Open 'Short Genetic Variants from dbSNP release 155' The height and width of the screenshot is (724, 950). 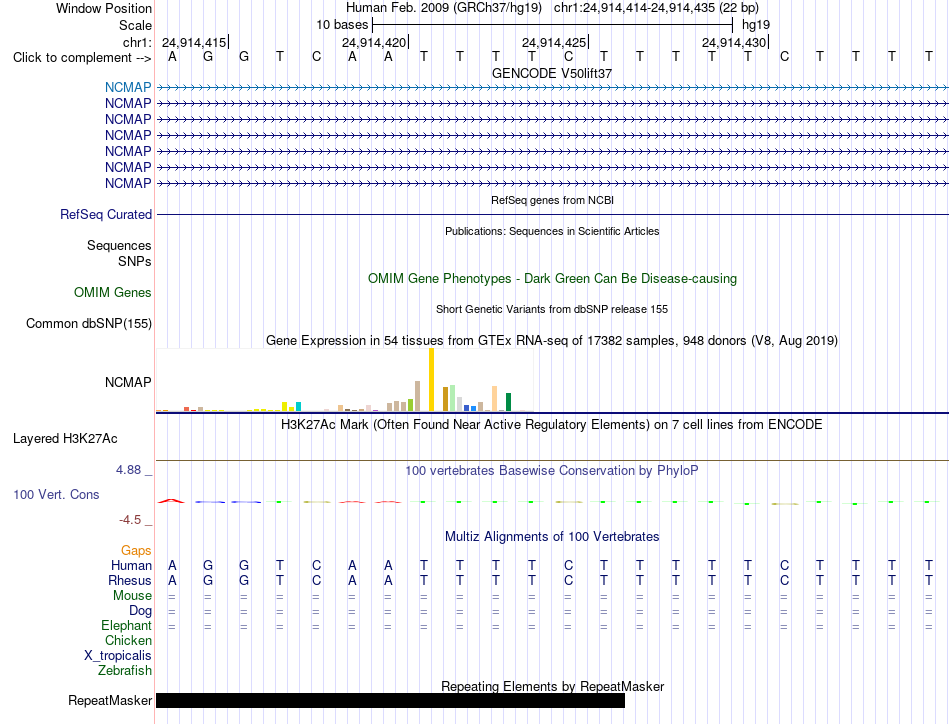552,309
